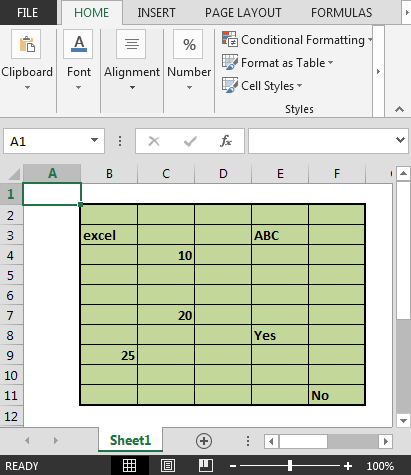Select cell E3 containing ABC
This screenshot has width=411, height=475.
(x=280, y=235)
